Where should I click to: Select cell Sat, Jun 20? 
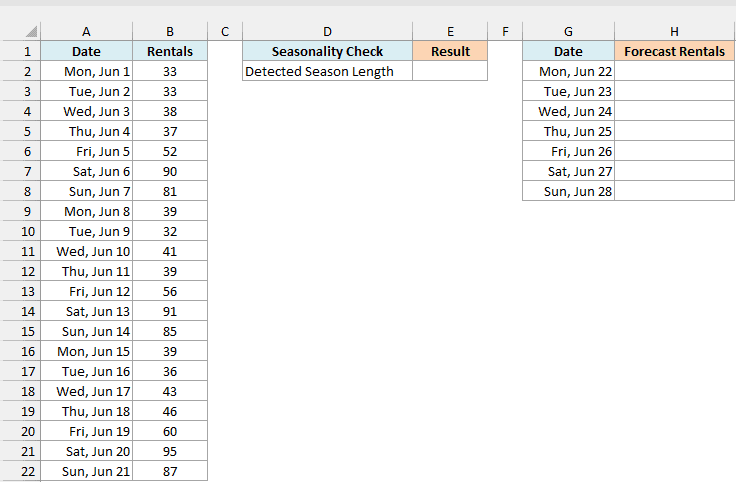pos(86,451)
